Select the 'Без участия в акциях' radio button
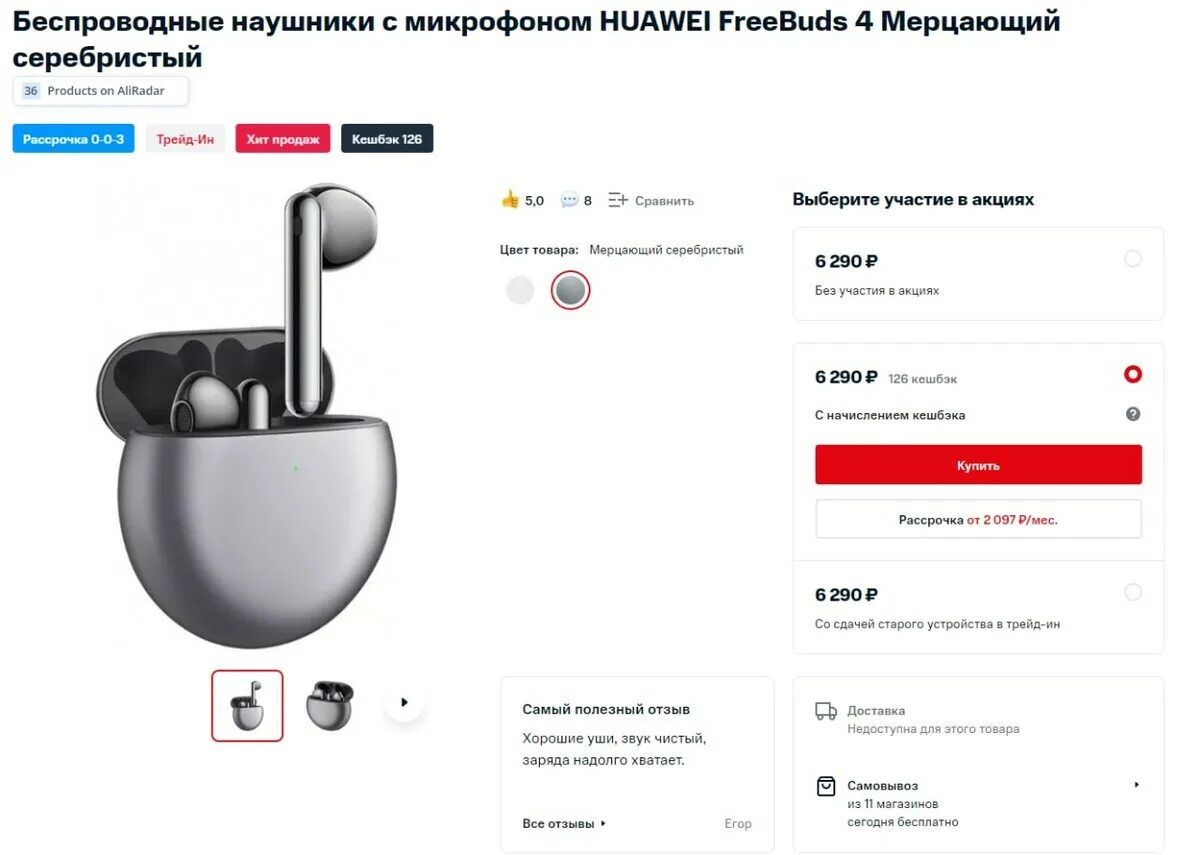This screenshot has height=855, width=1200. coord(1133,259)
